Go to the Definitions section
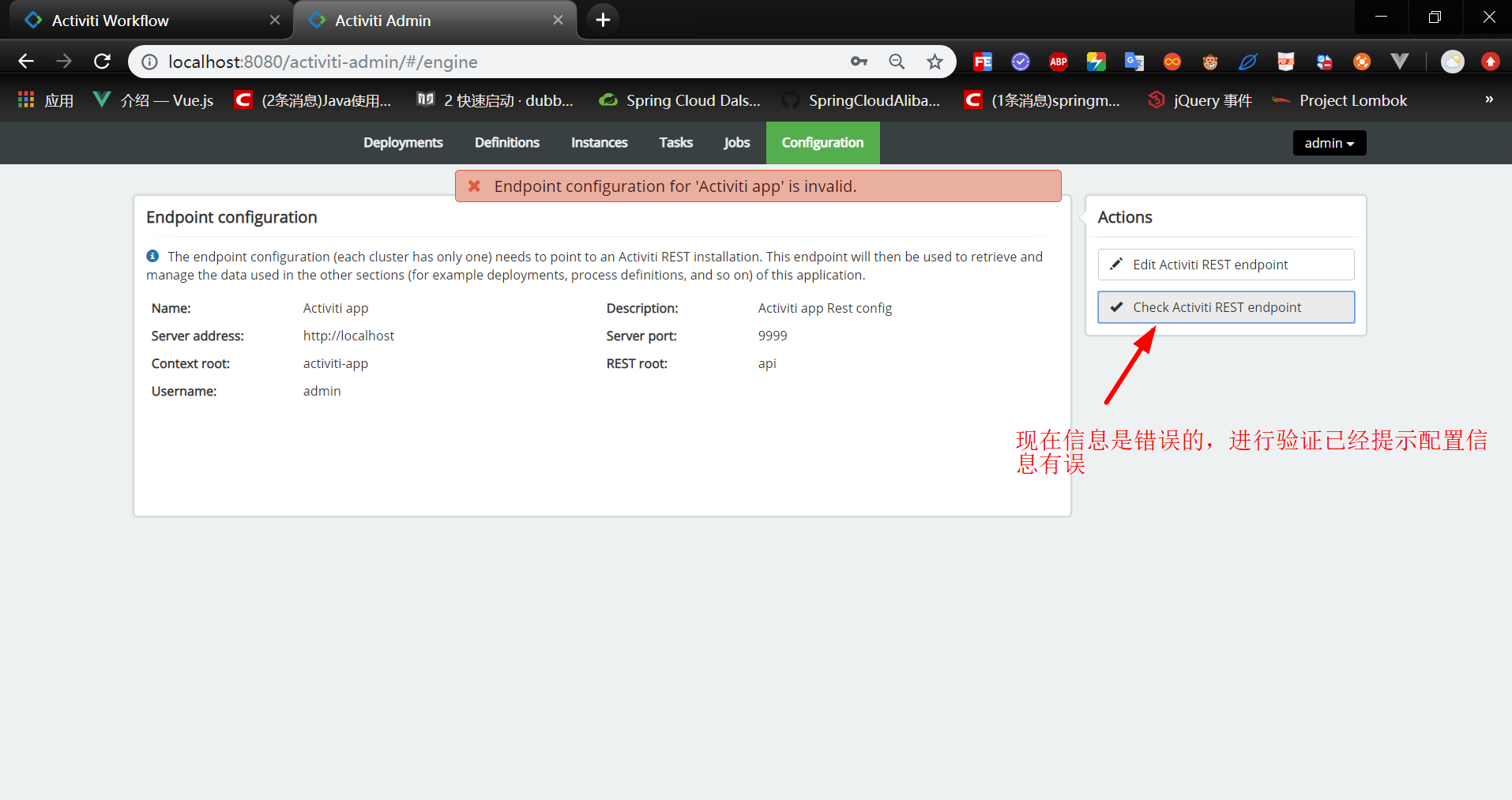The image size is (1512, 800). pos(507,143)
